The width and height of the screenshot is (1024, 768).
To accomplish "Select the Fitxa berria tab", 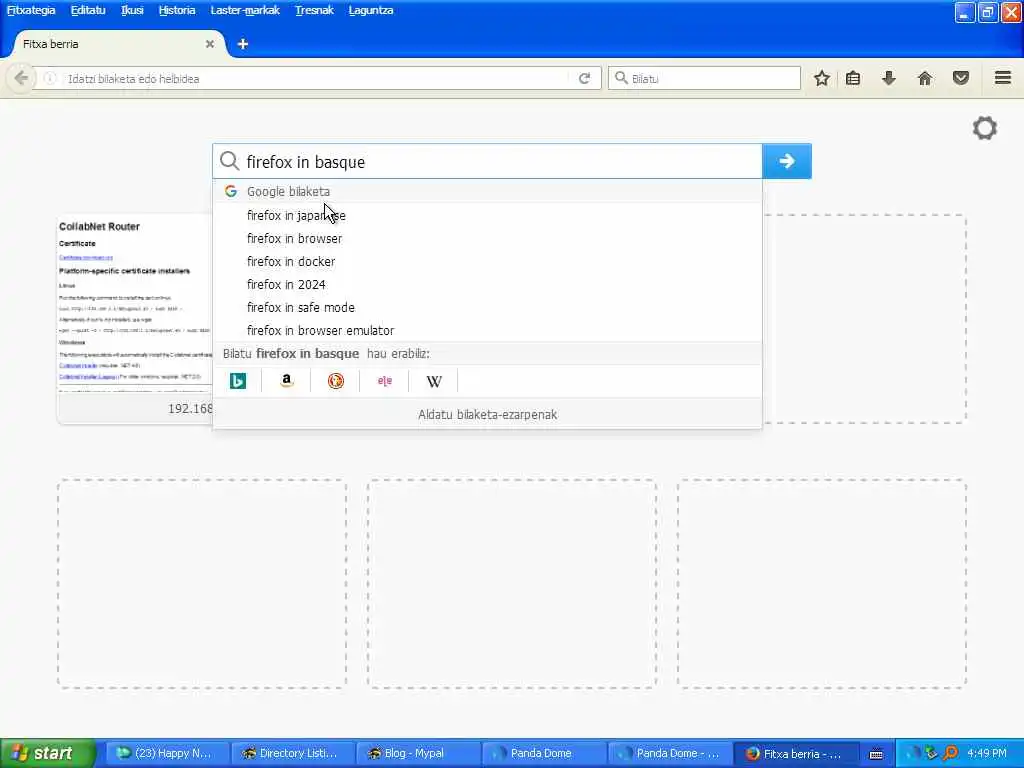I will point(118,44).
